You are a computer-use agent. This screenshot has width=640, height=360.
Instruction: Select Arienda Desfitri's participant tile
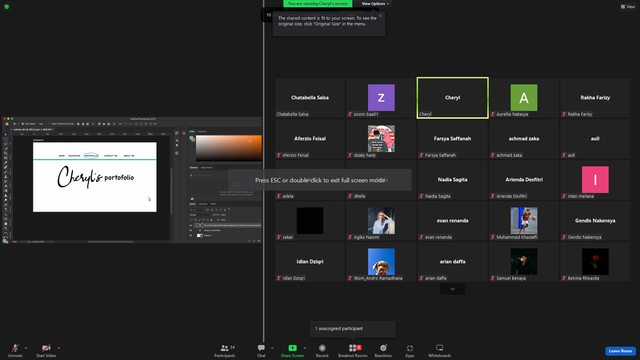pyautogui.click(x=524, y=180)
